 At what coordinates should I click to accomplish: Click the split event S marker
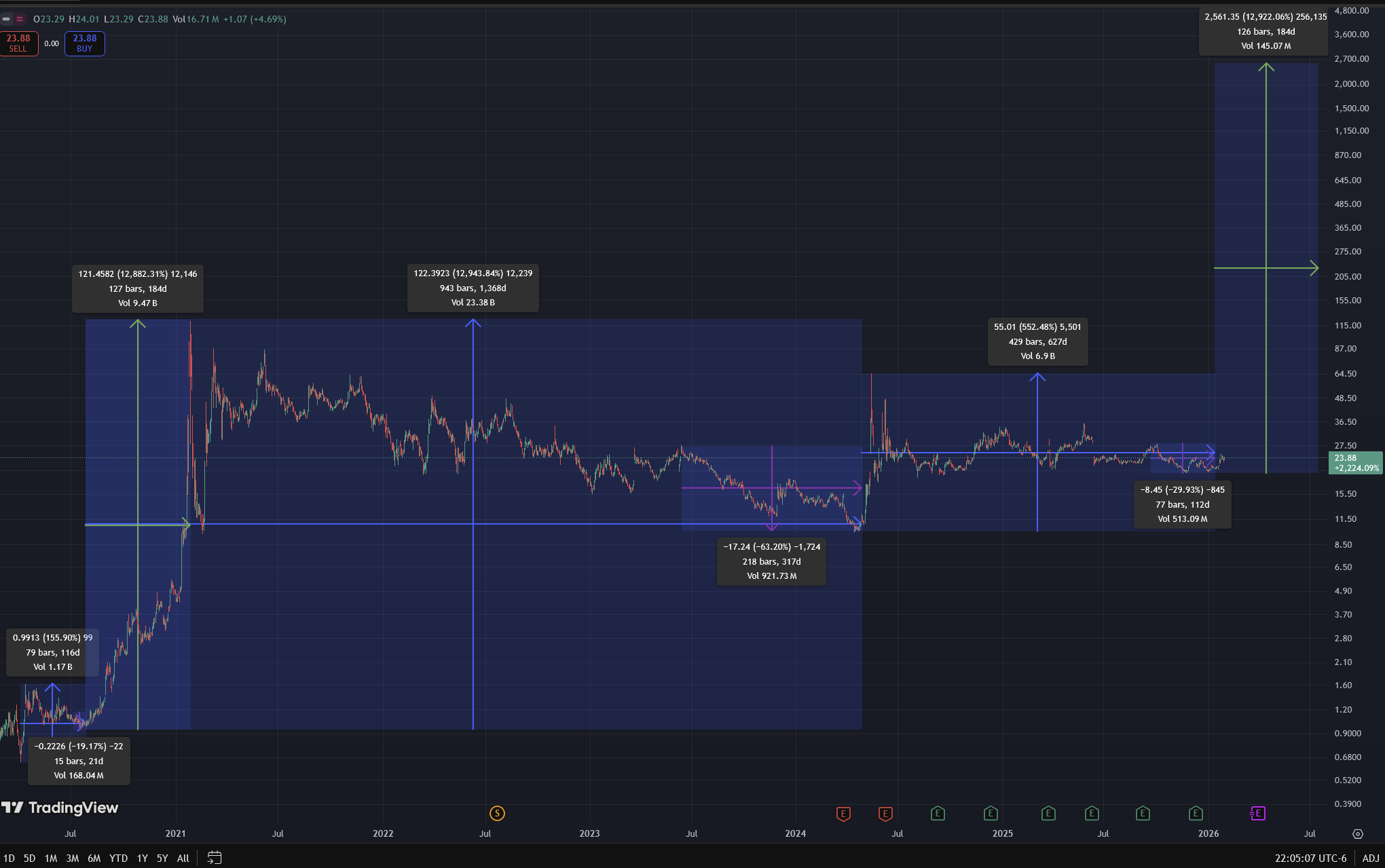point(497,813)
